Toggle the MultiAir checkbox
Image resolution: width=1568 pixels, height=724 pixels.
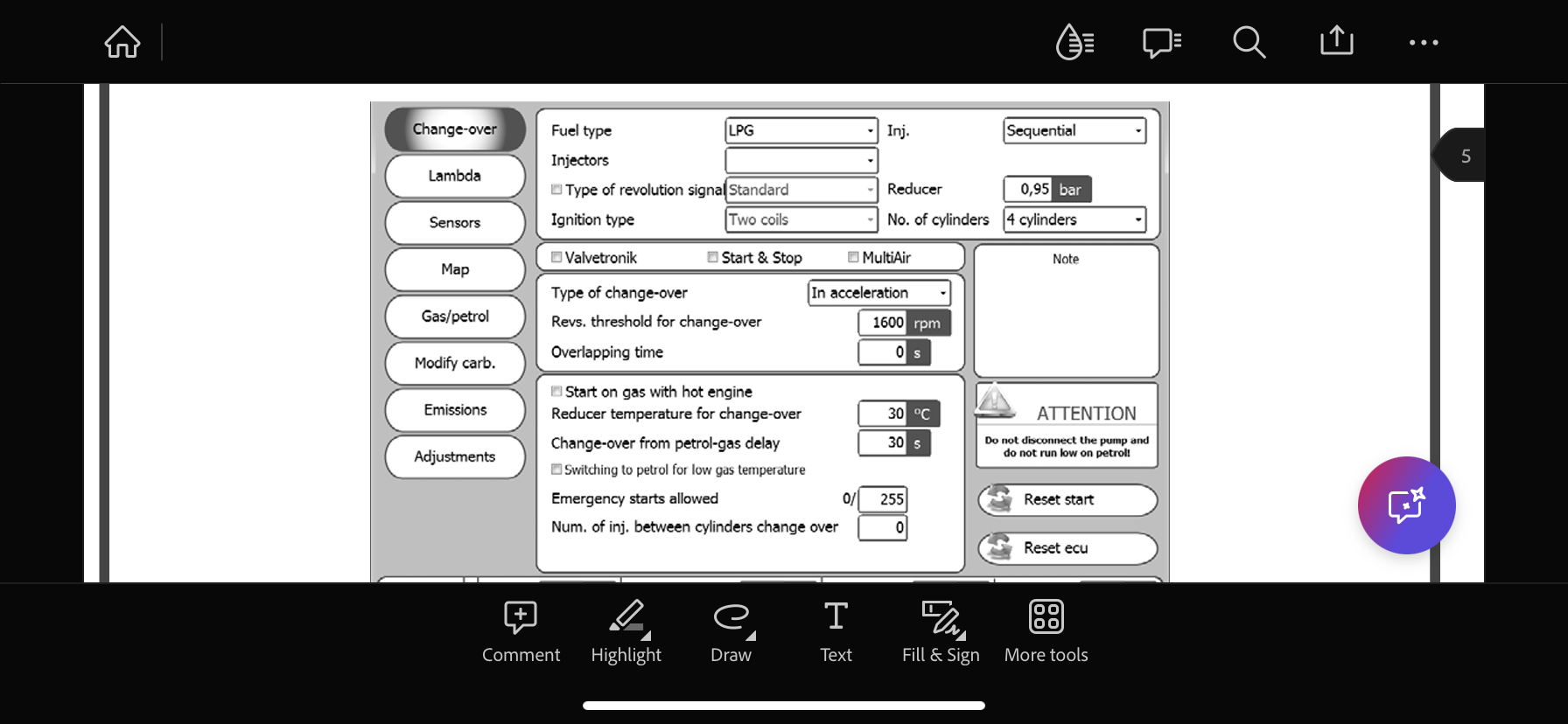pyautogui.click(x=853, y=257)
